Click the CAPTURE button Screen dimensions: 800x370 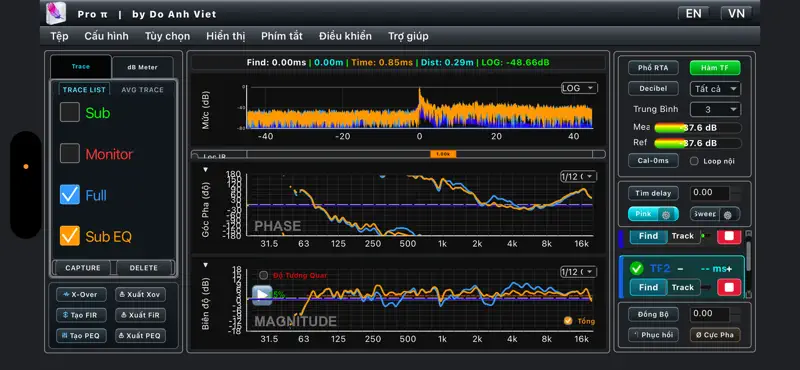(x=83, y=268)
